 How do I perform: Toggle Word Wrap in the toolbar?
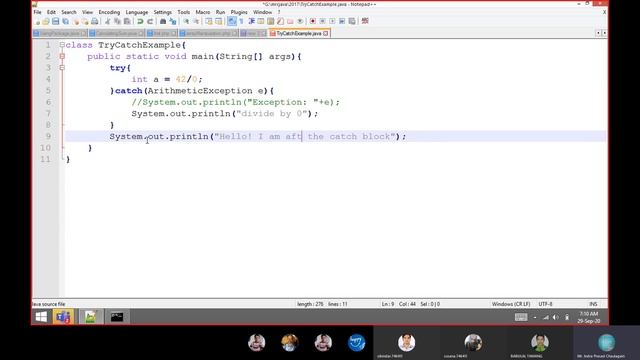232,21
